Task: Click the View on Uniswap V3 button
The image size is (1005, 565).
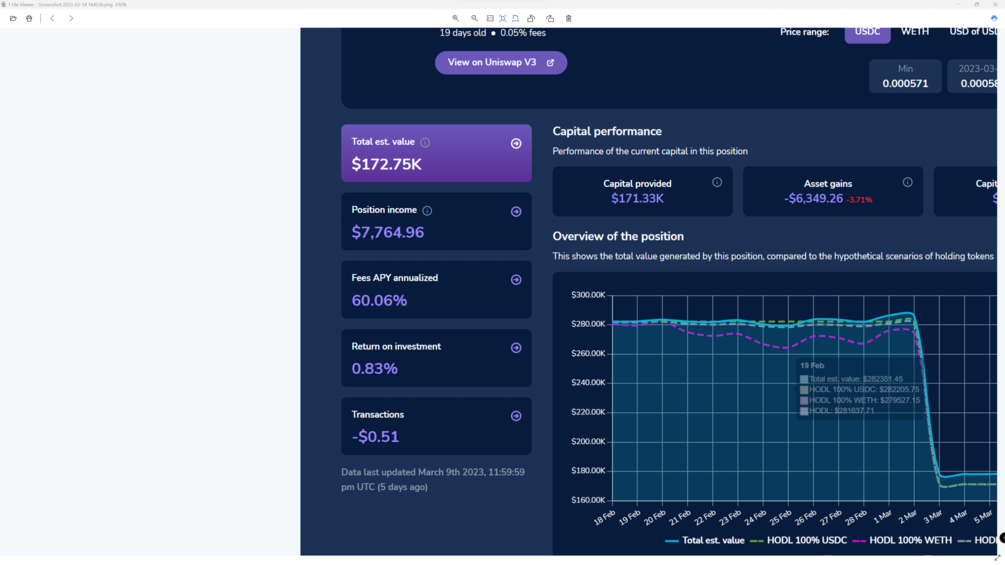Action: [500, 63]
